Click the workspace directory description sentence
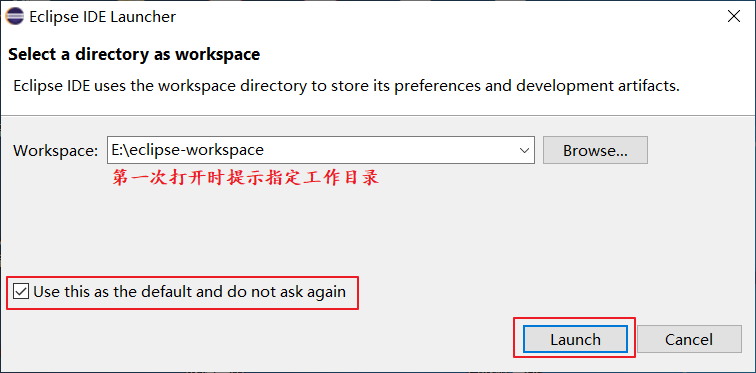The width and height of the screenshot is (756, 373). tap(346, 86)
